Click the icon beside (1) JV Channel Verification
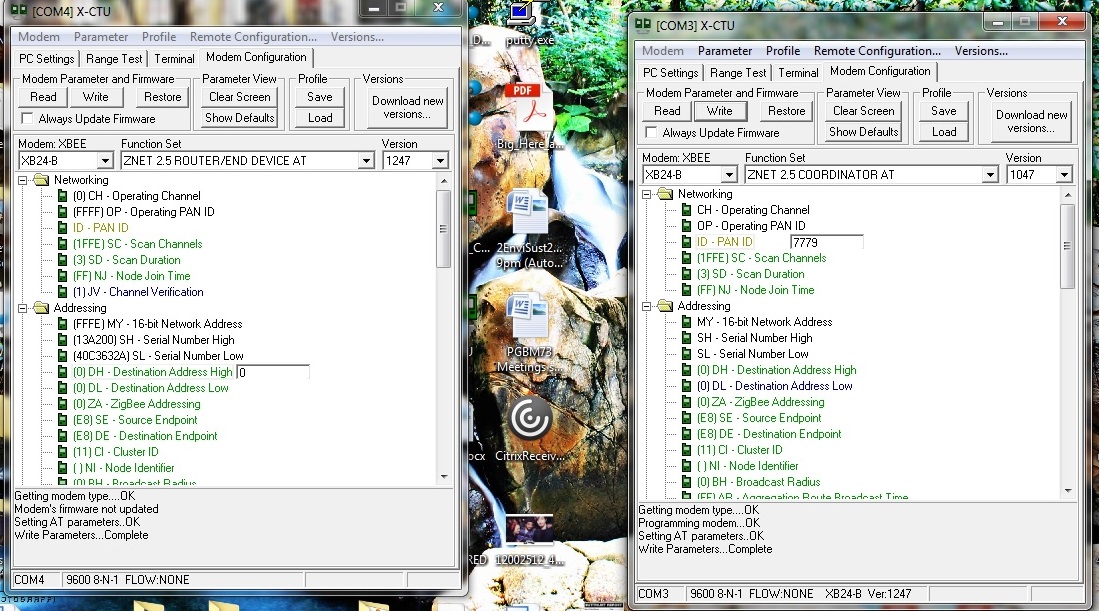Screen dimensions: 1100x611 tap(62, 292)
